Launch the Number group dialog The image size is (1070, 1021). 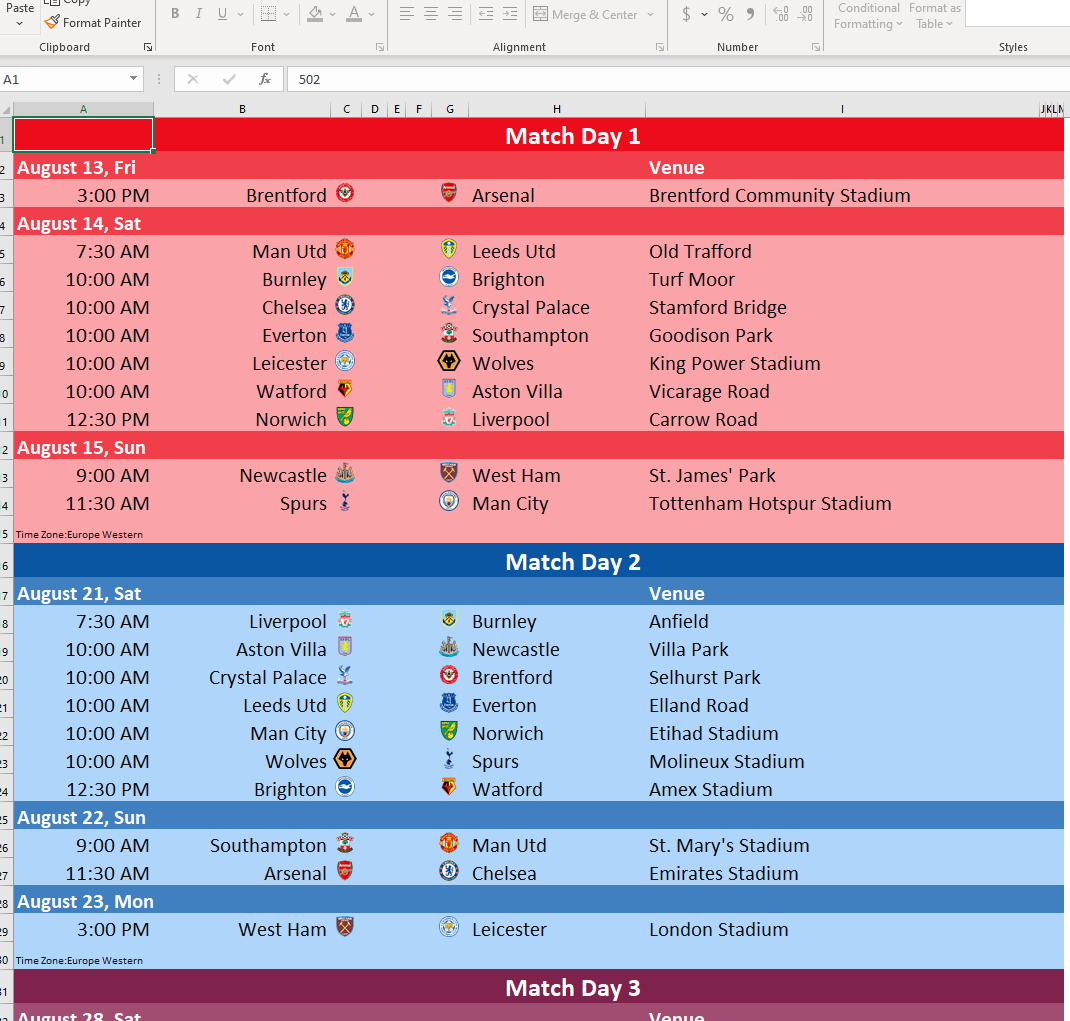click(x=815, y=47)
